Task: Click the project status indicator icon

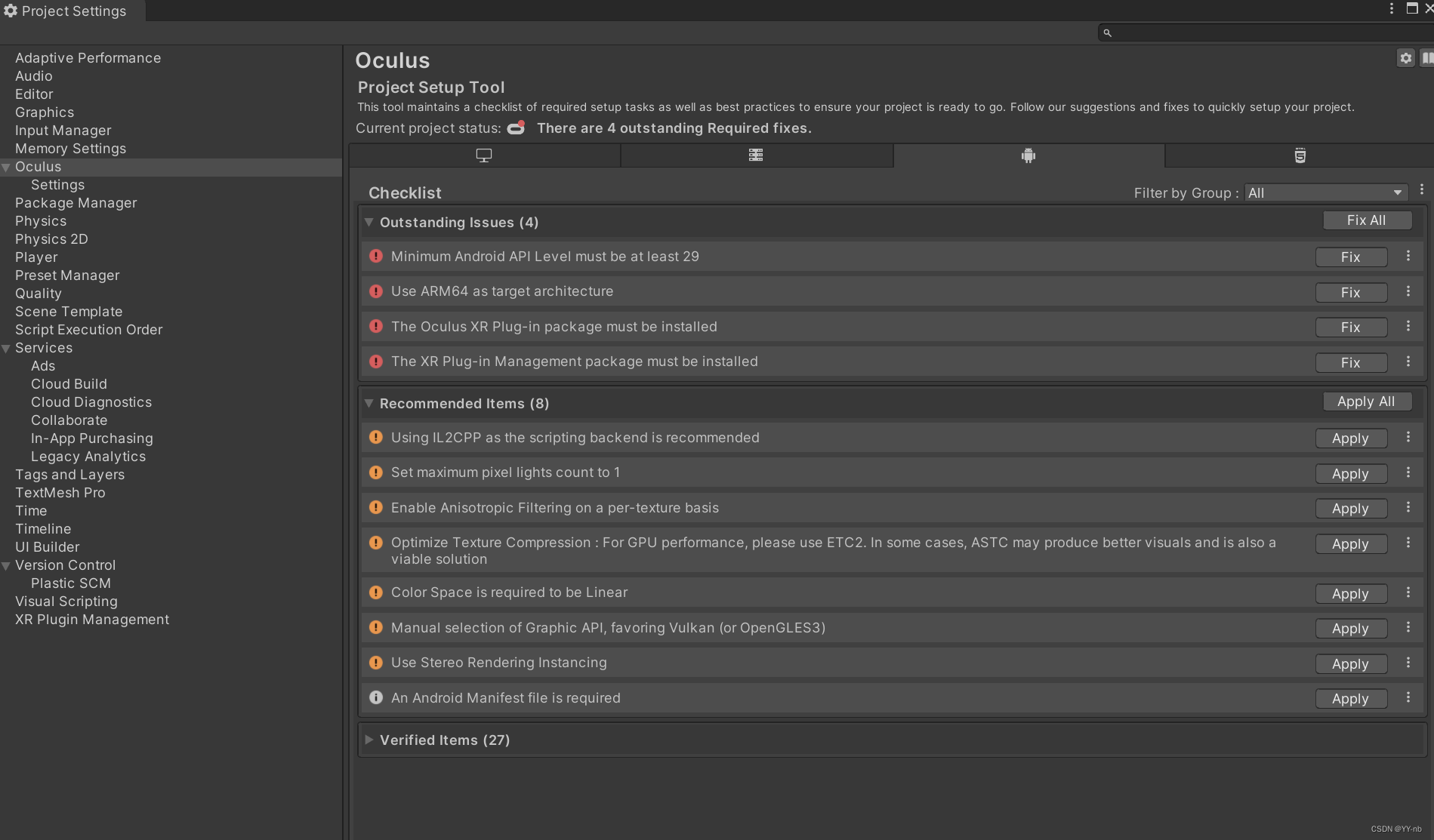Action: [517, 128]
